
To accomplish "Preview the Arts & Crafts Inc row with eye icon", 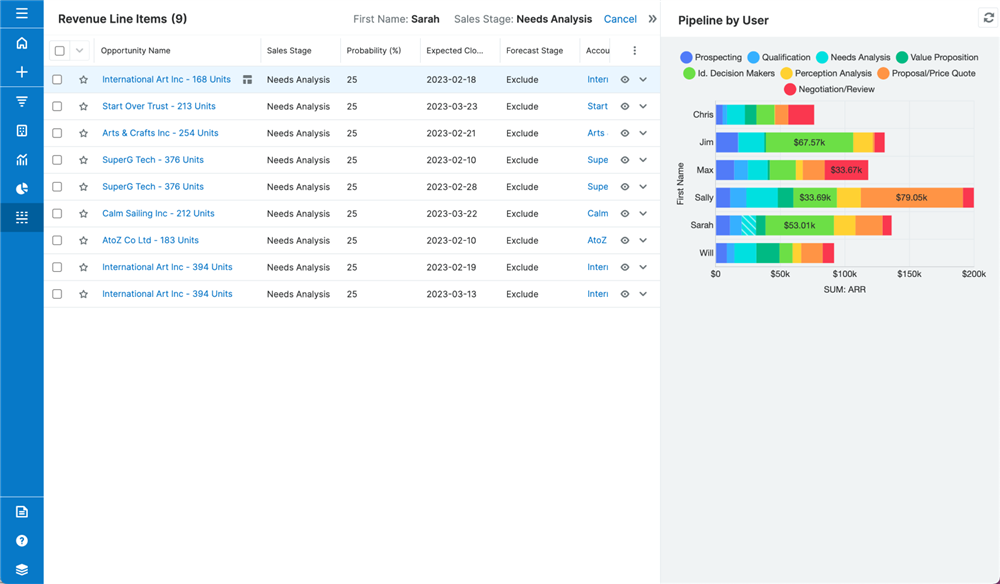I will click(625, 133).
